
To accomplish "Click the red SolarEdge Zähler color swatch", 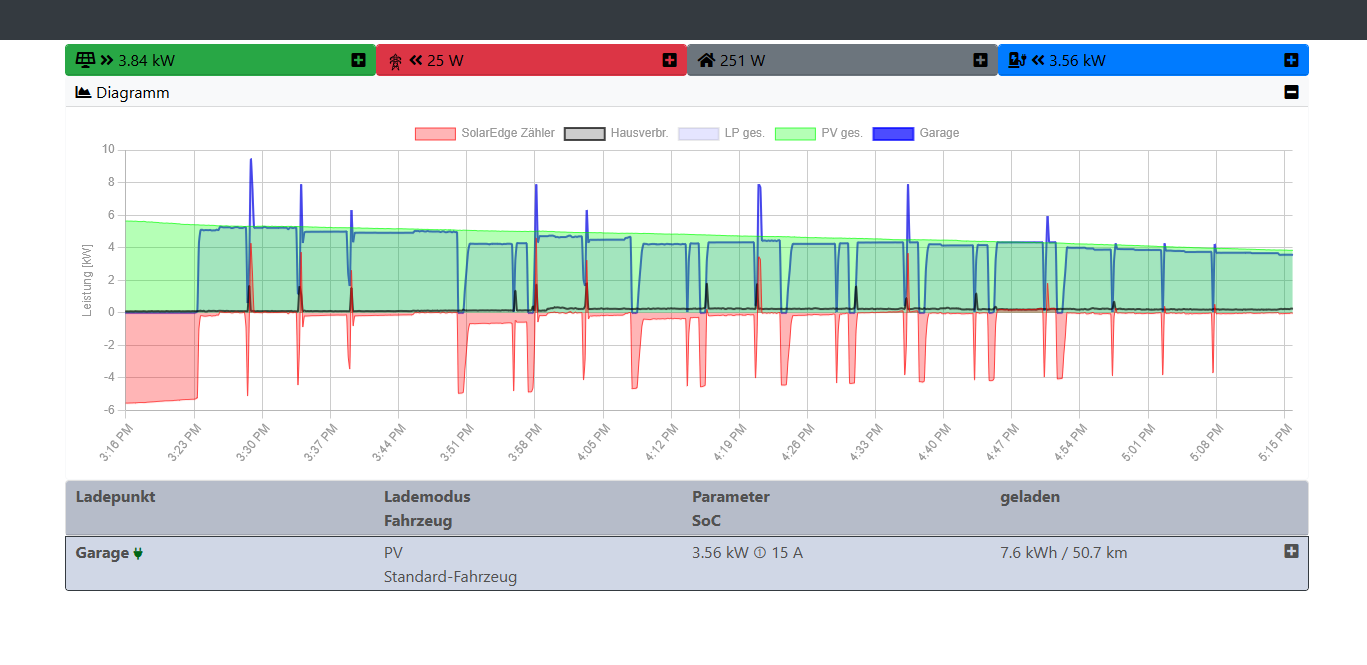I will click(x=435, y=133).
